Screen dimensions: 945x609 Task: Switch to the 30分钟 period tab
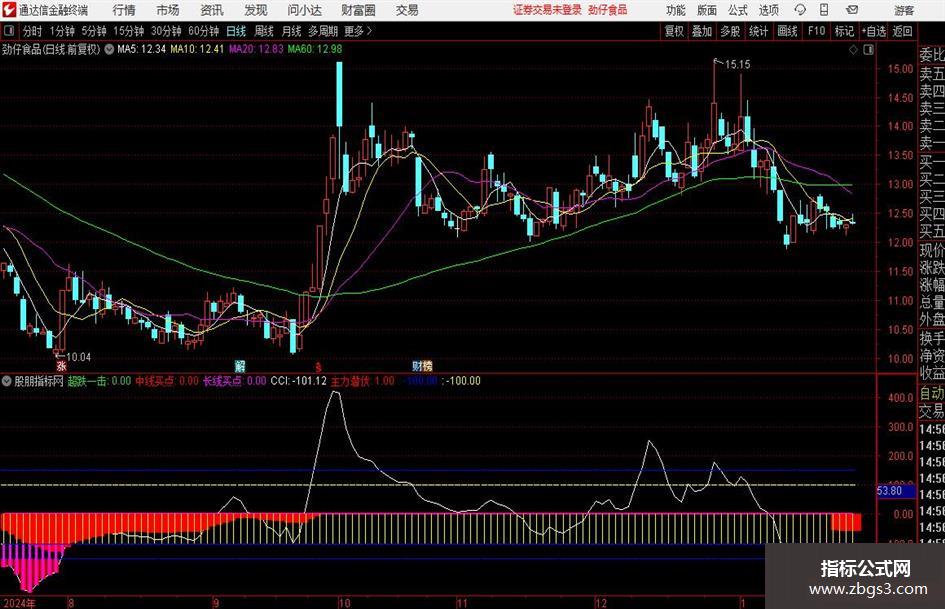[x=166, y=31]
